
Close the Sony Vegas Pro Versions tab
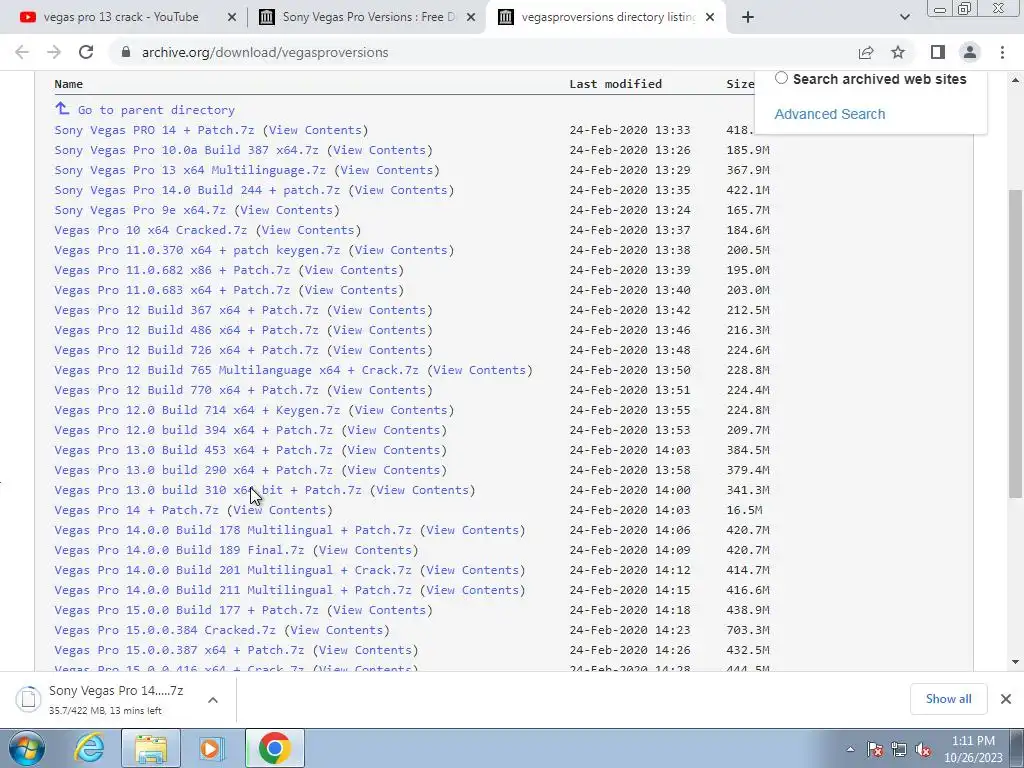tap(471, 18)
